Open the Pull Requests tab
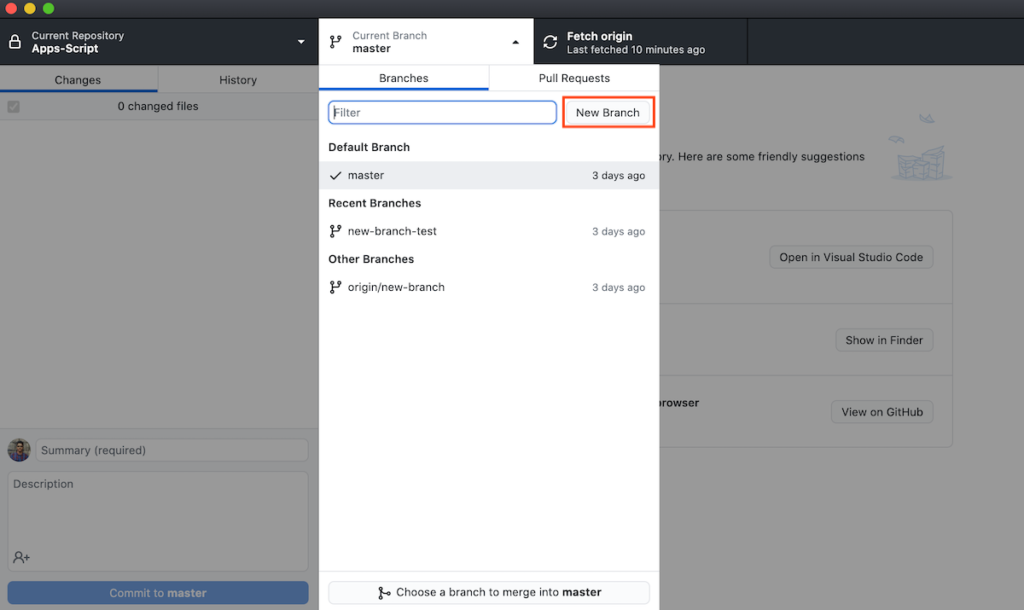 click(574, 78)
